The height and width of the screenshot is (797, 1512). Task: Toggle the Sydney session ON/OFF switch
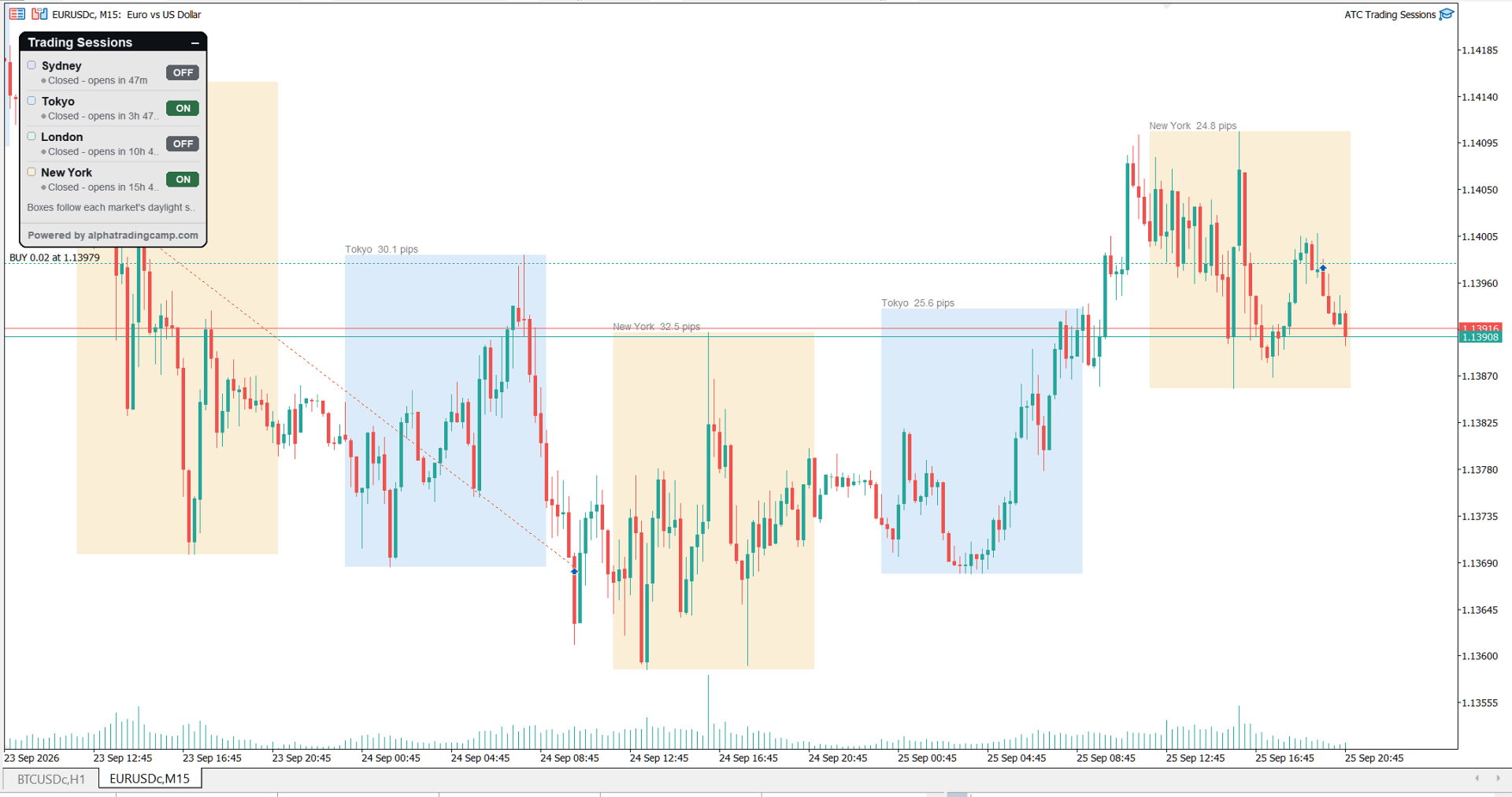click(183, 72)
